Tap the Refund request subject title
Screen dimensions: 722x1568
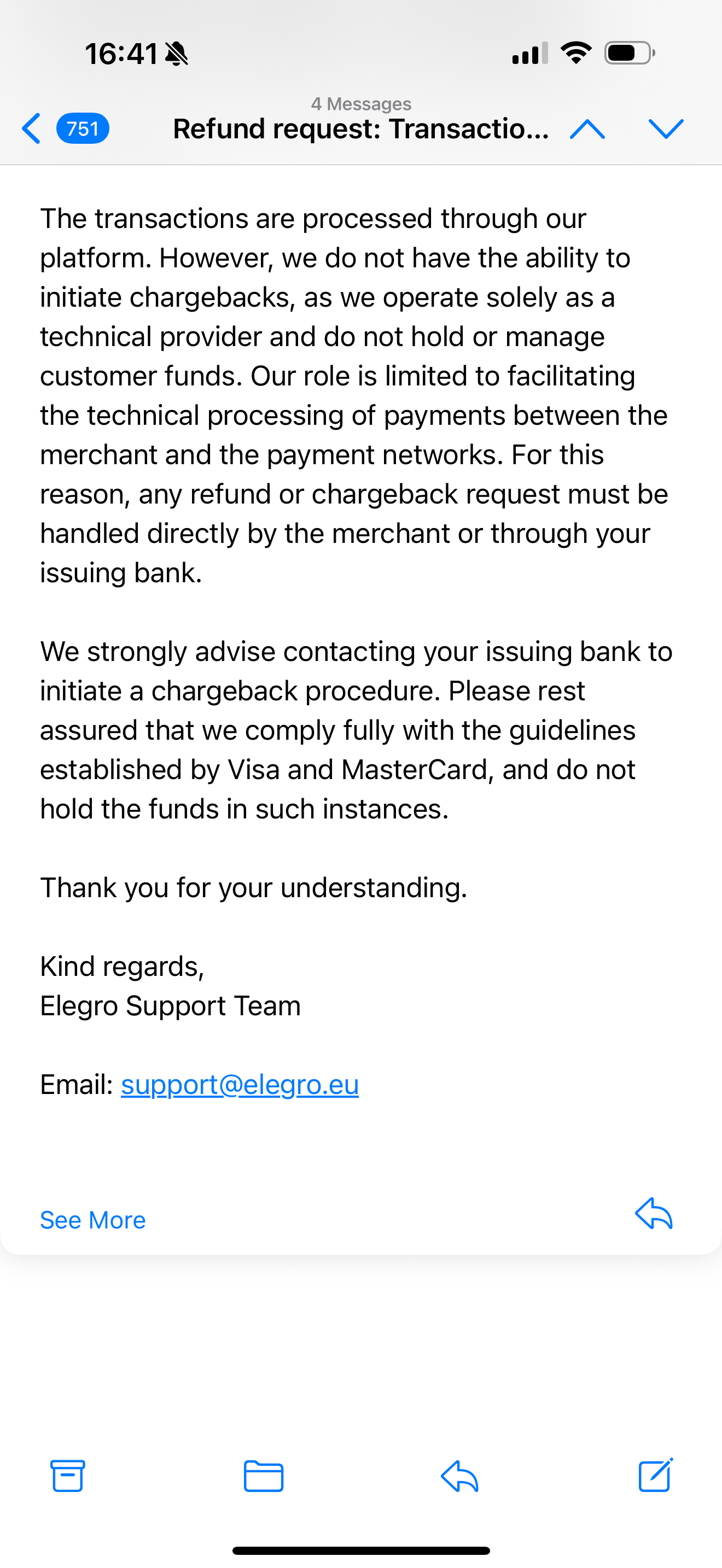tap(361, 129)
